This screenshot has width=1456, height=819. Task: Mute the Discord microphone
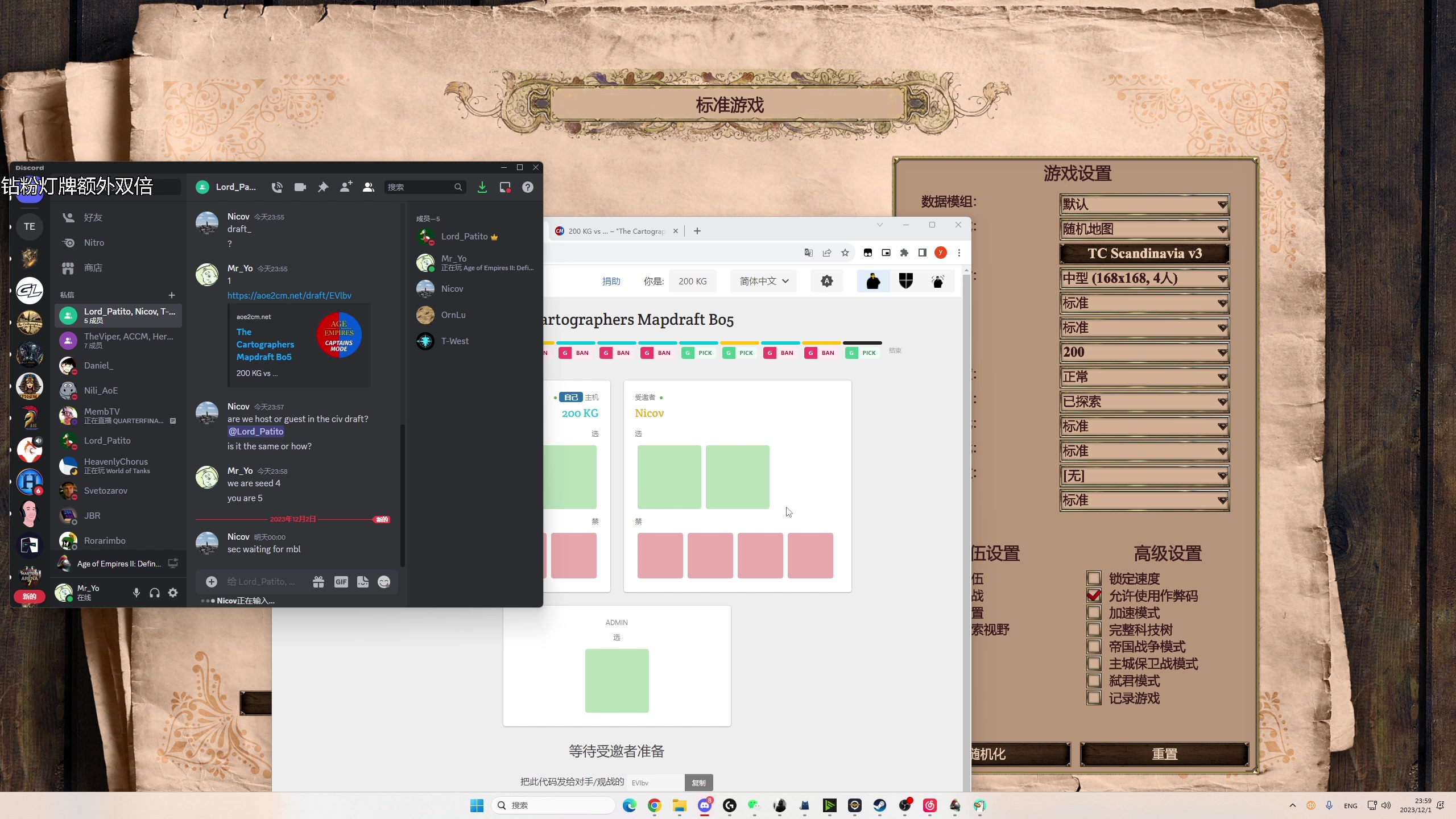click(136, 593)
